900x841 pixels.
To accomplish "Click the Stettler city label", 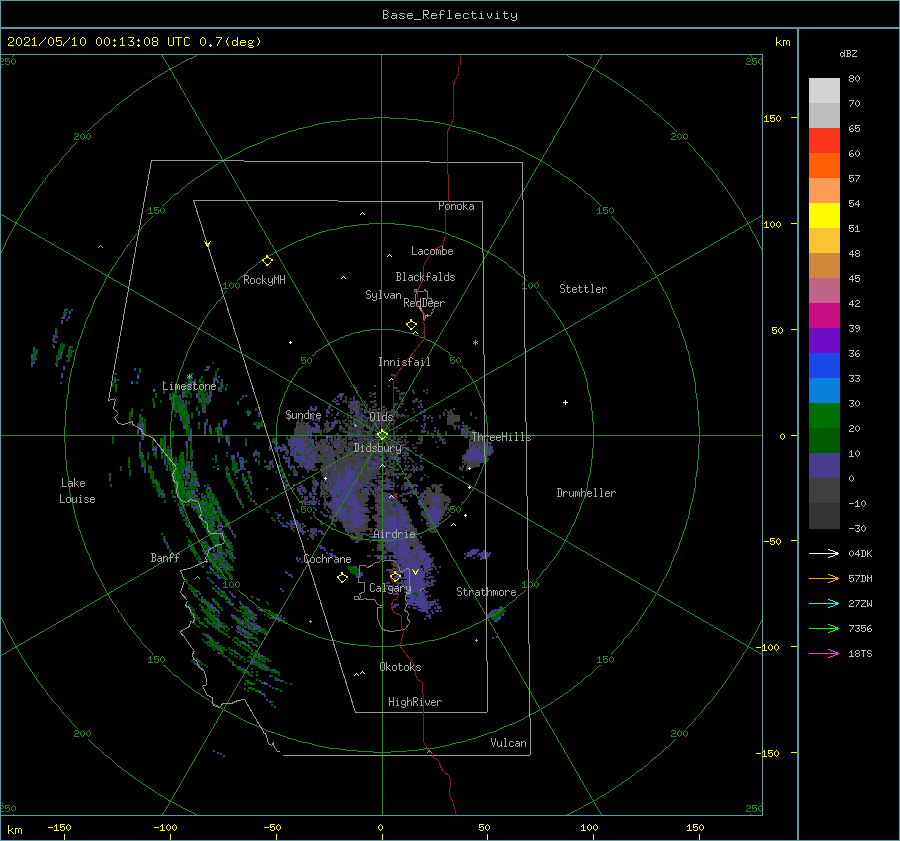I will [583, 289].
